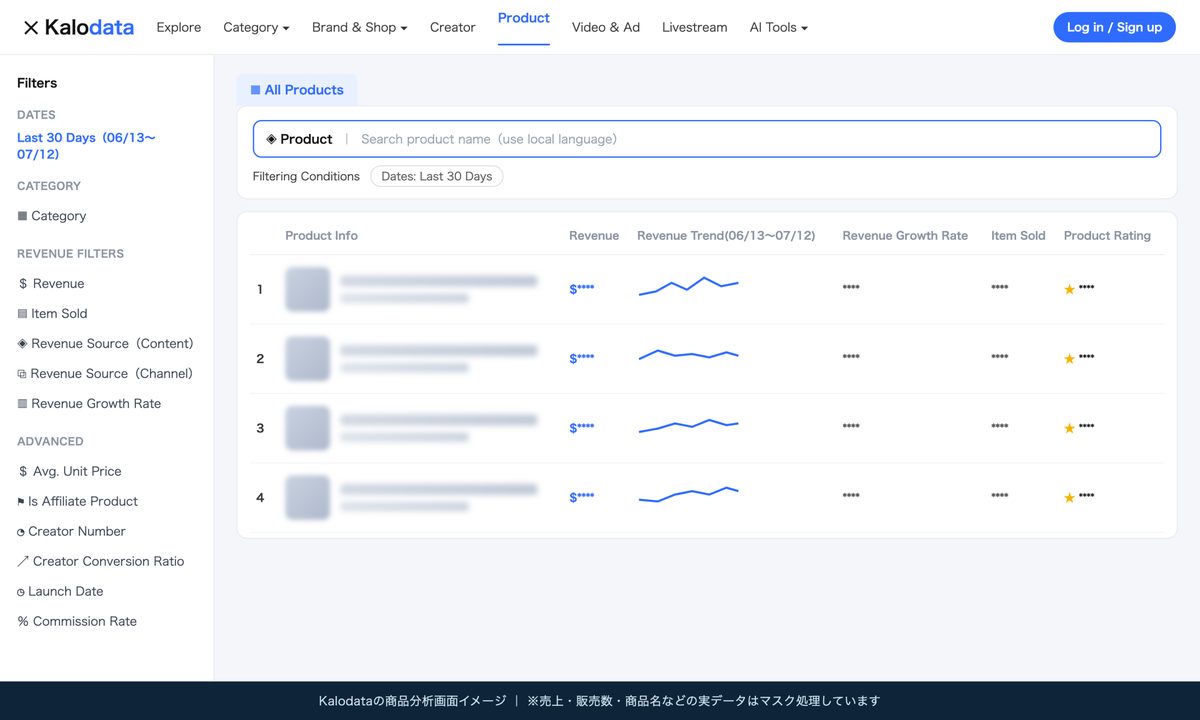Click the Revenue Trend(06/13~07/12) column header
Image resolution: width=1200 pixels, height=720 pixels.
pyautogui.click(x=726, y=236)
